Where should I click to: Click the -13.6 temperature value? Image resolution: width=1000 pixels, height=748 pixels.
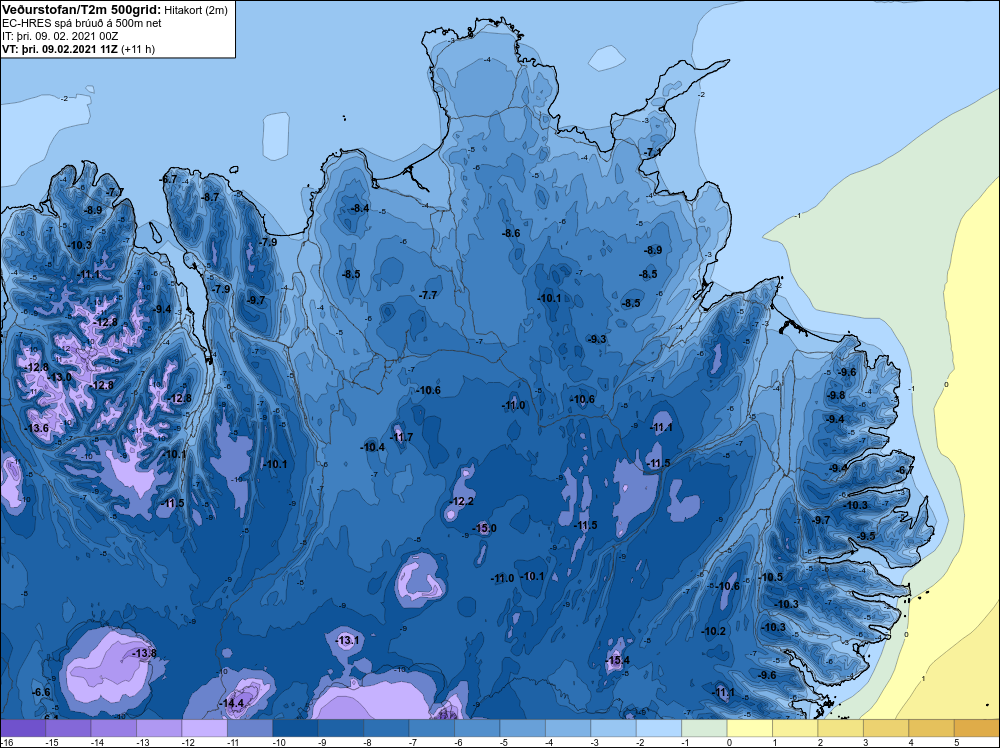[x=37, y=428]
